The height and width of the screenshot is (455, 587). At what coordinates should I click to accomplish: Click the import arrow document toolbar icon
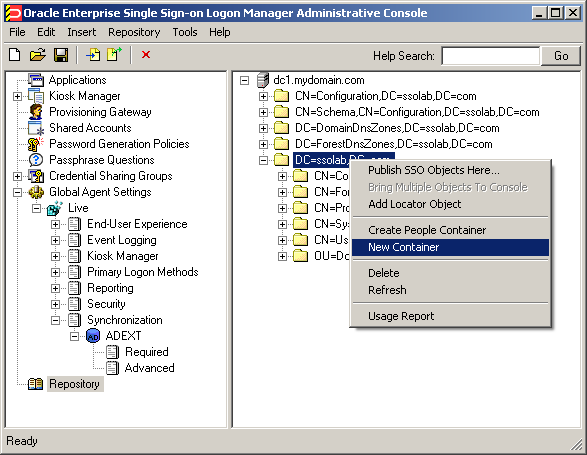coord(93,55)
